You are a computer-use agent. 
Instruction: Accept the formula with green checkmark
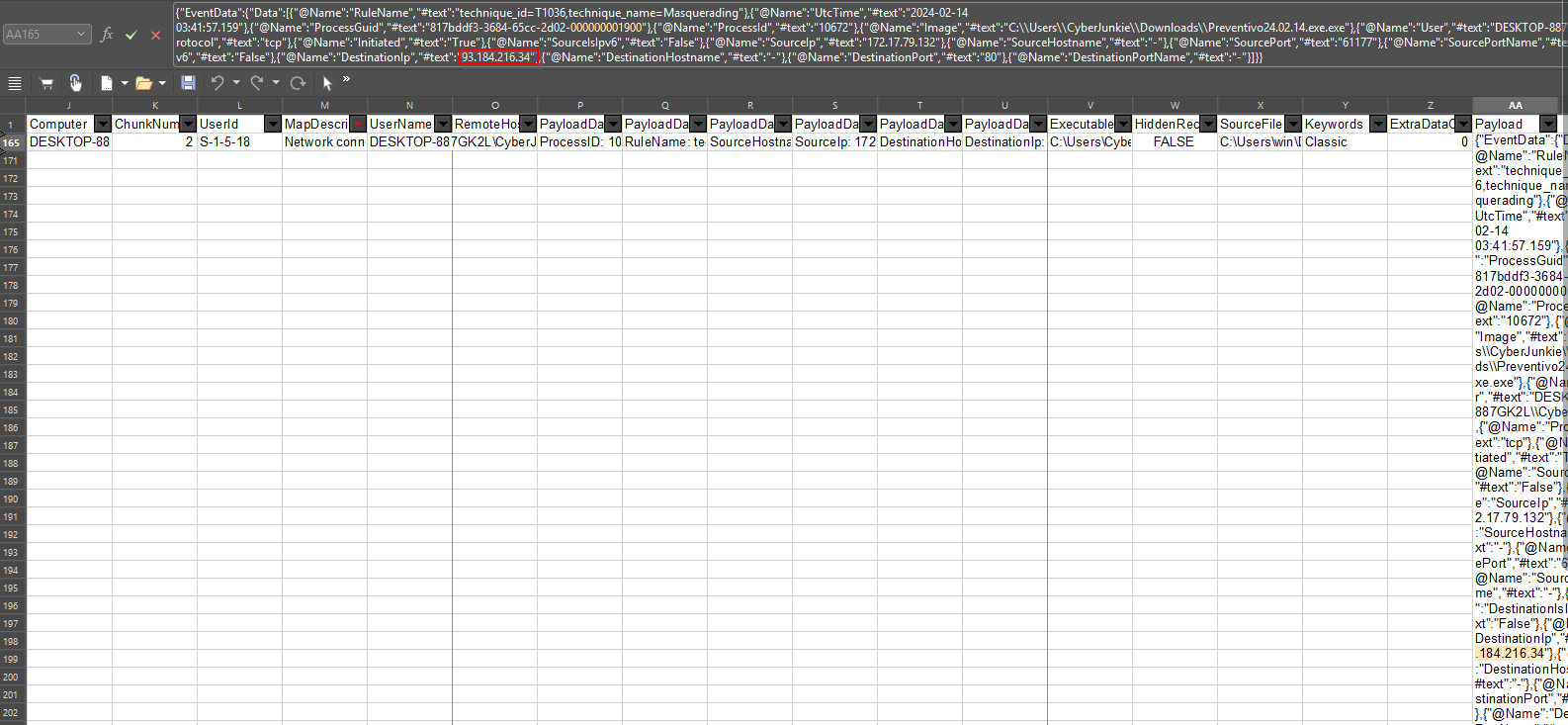(131, 35)
